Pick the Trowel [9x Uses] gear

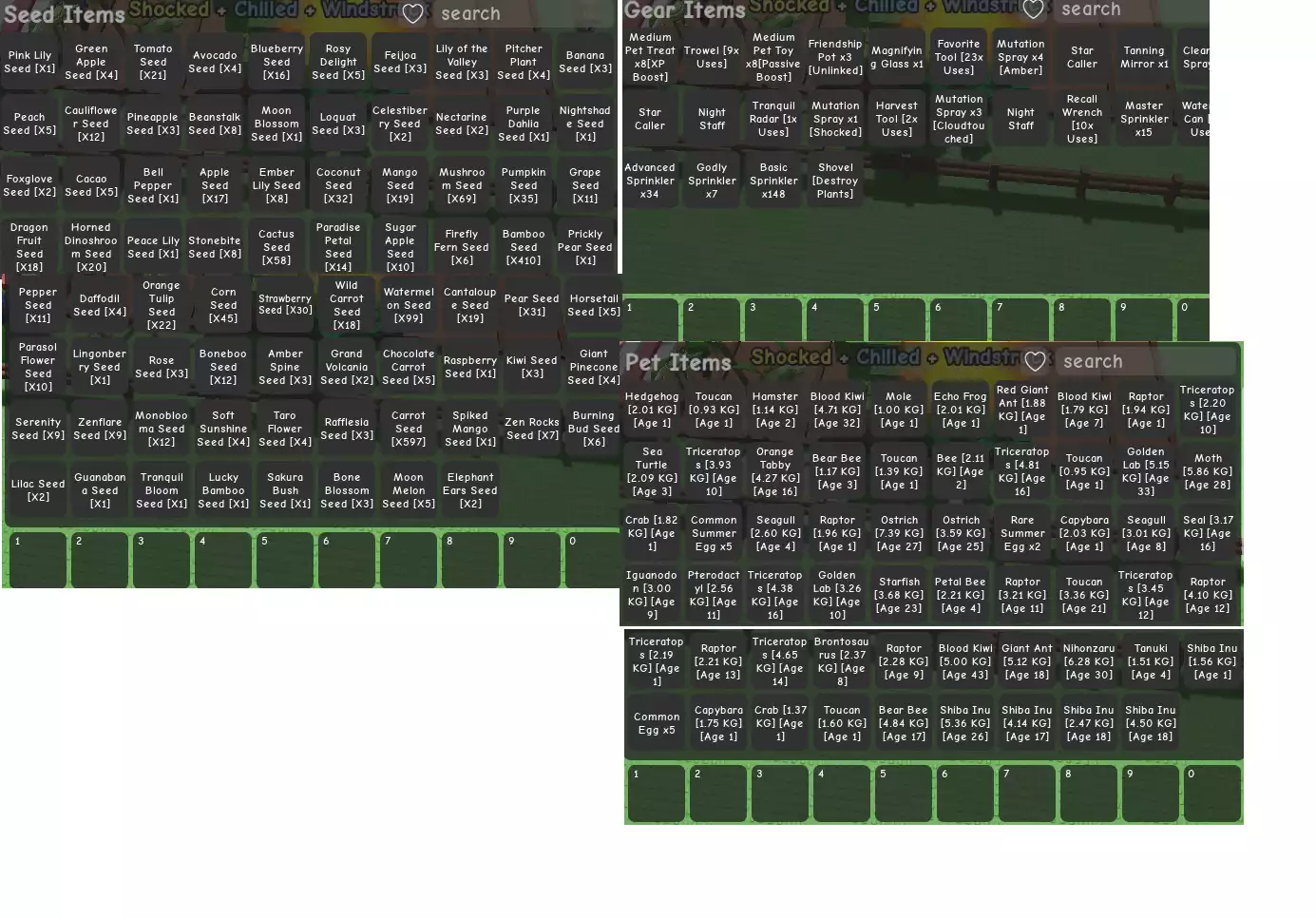click(712, 57)
